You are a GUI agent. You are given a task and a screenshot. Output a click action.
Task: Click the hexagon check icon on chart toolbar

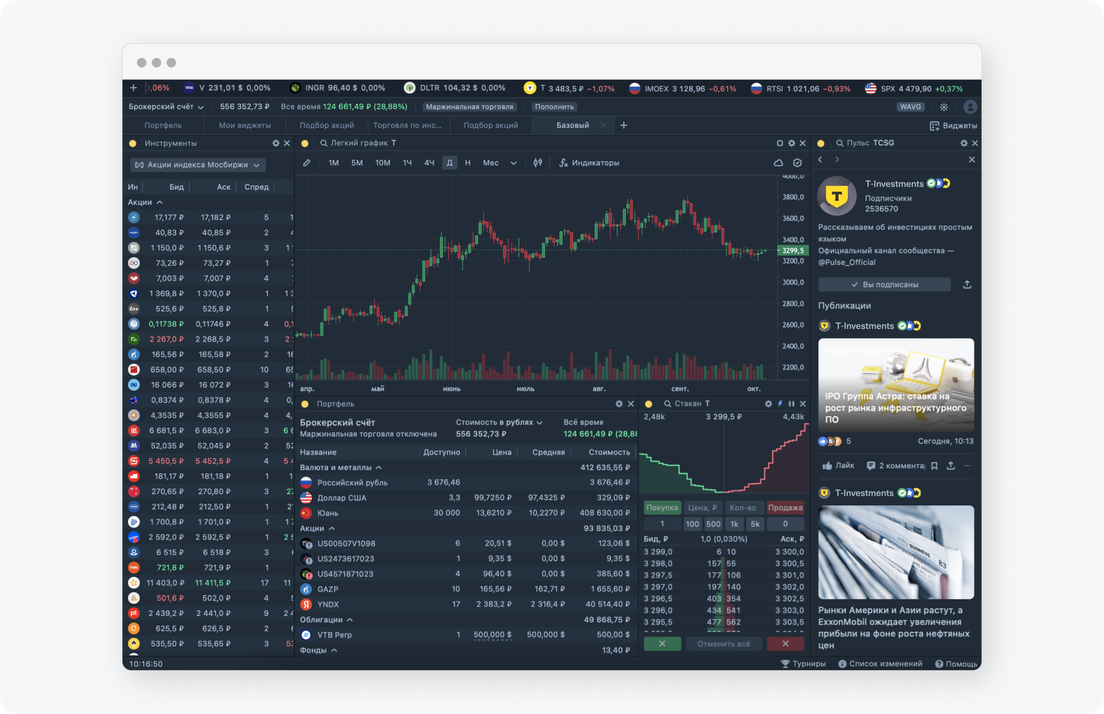[797, 163]
